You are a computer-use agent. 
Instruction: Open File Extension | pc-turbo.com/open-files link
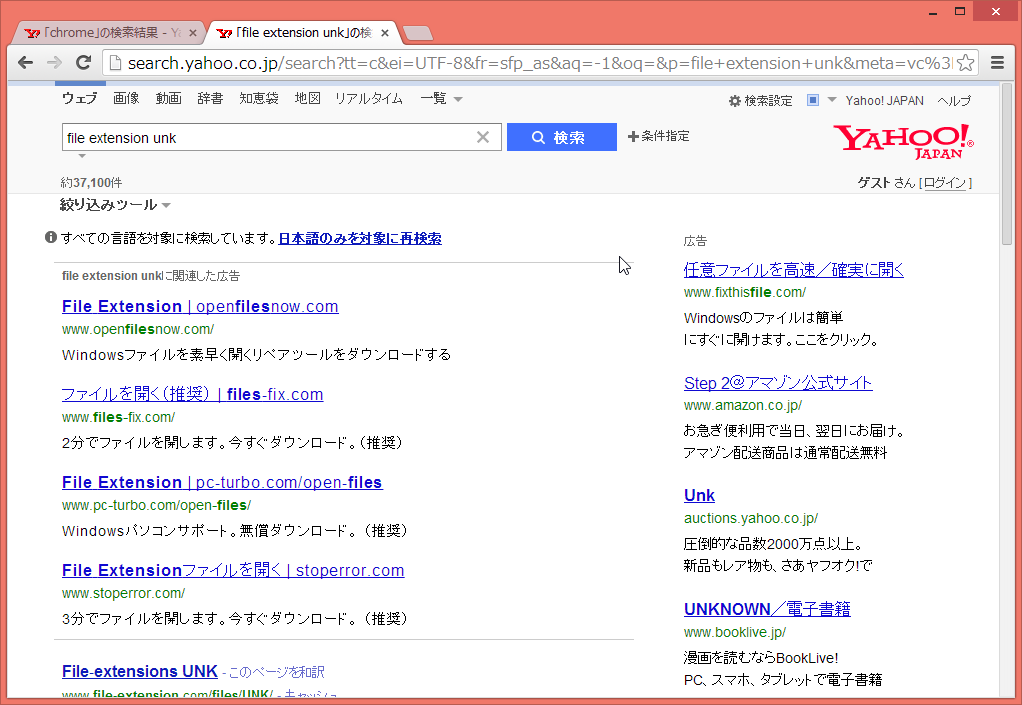[x=222, y=482]
